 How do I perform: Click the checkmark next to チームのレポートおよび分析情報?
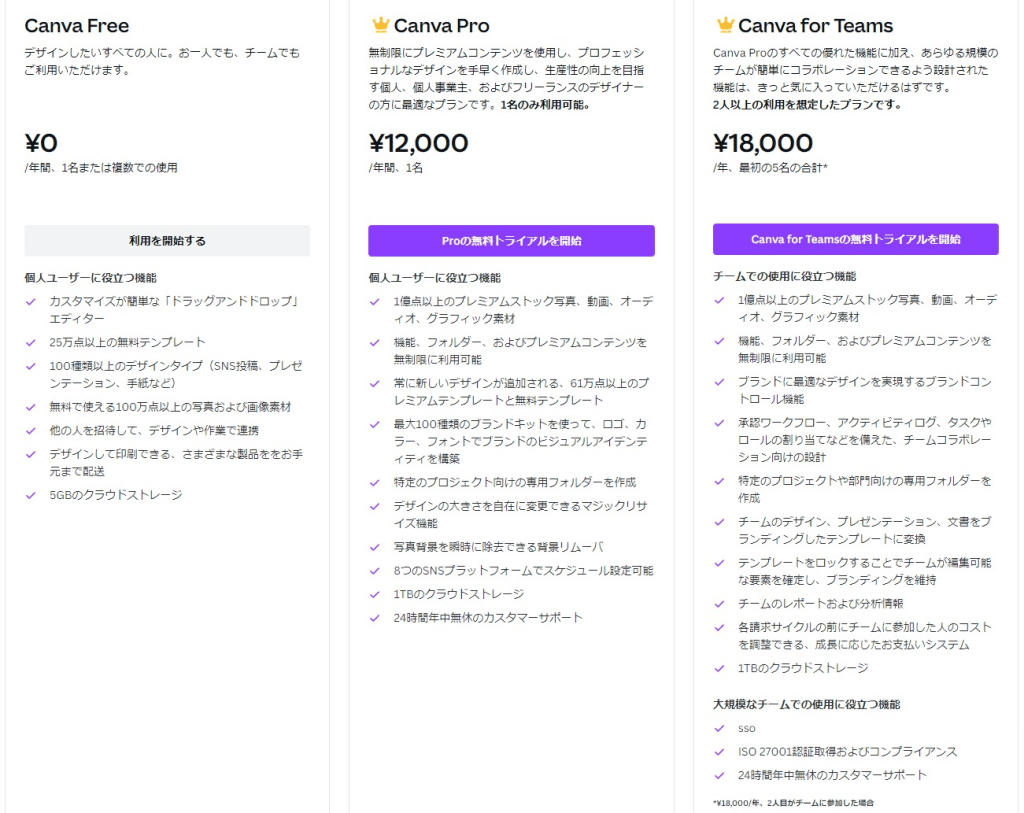(719, 604)
